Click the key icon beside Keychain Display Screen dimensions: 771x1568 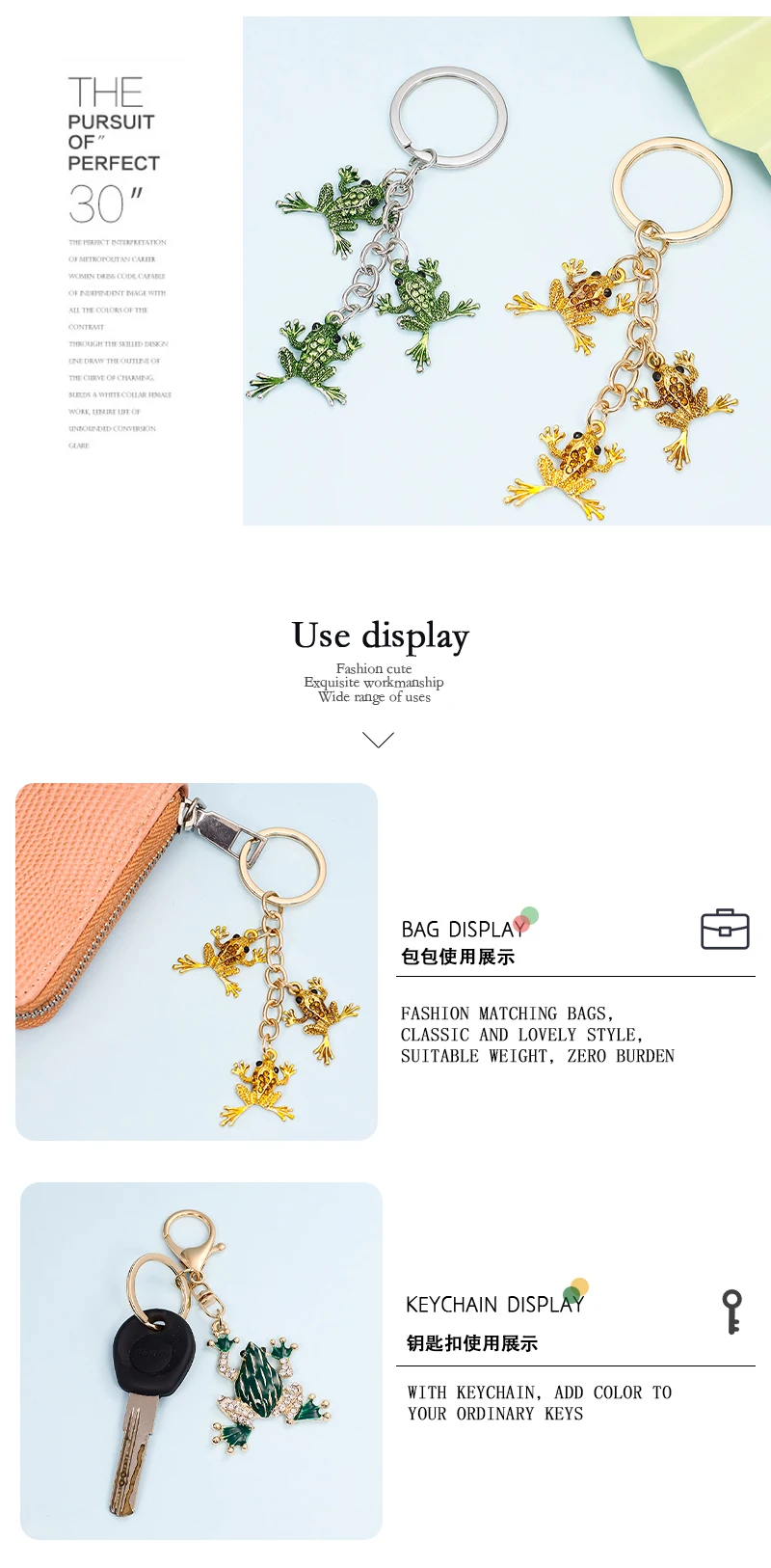(732, 1312)
